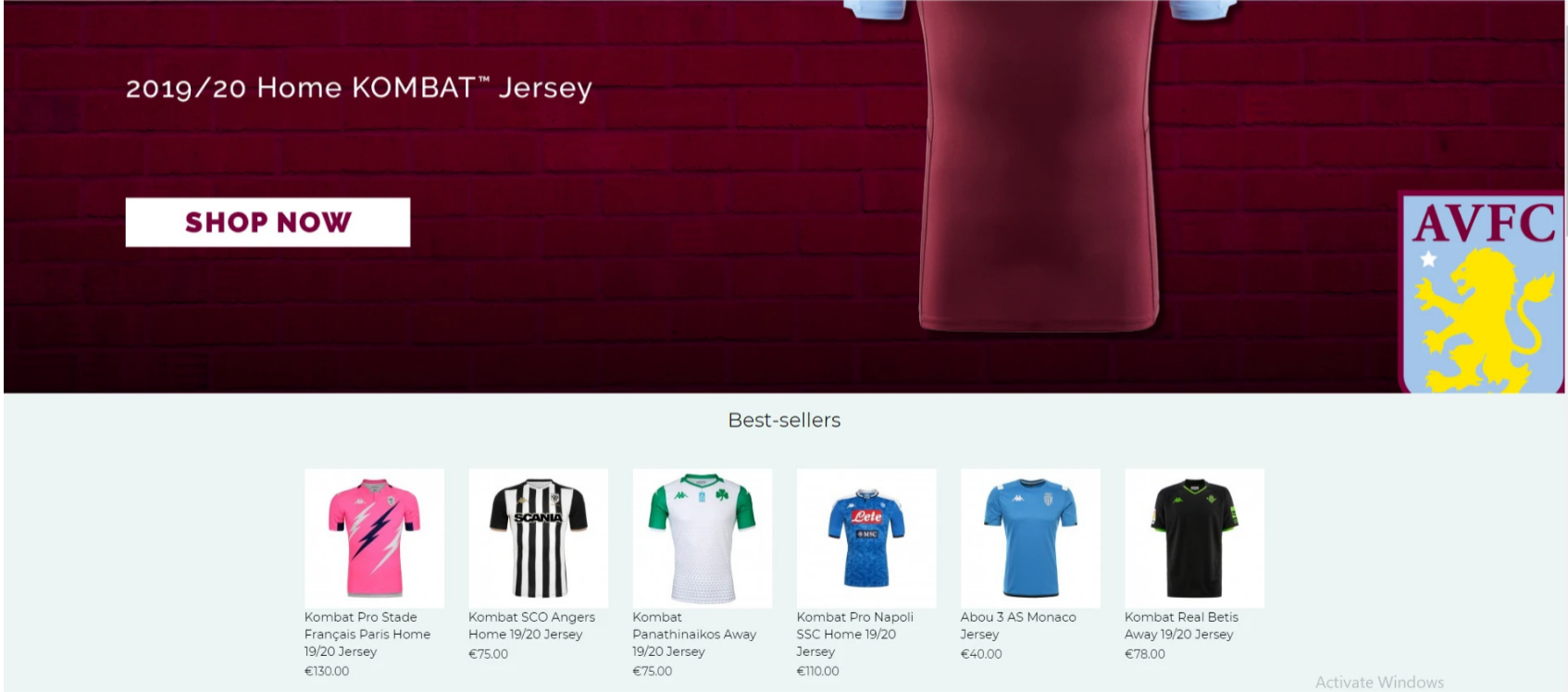Follow Kombat Real Betis Away Jersey link
Screen dimensions: 1568x692
click(1181, 625)
